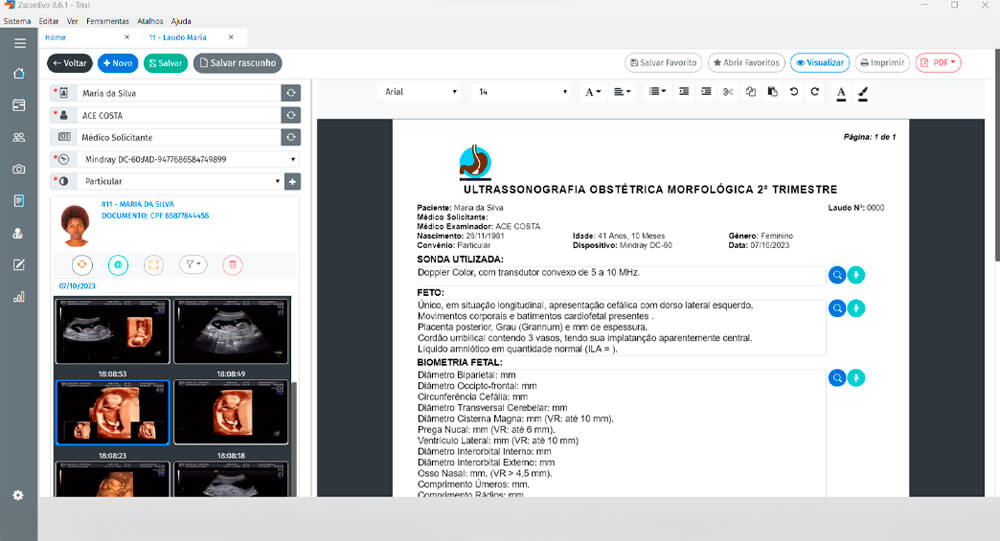Toggle Visualizar preview mode
Screen dimensions: 1000x541
tap(820, 63)
